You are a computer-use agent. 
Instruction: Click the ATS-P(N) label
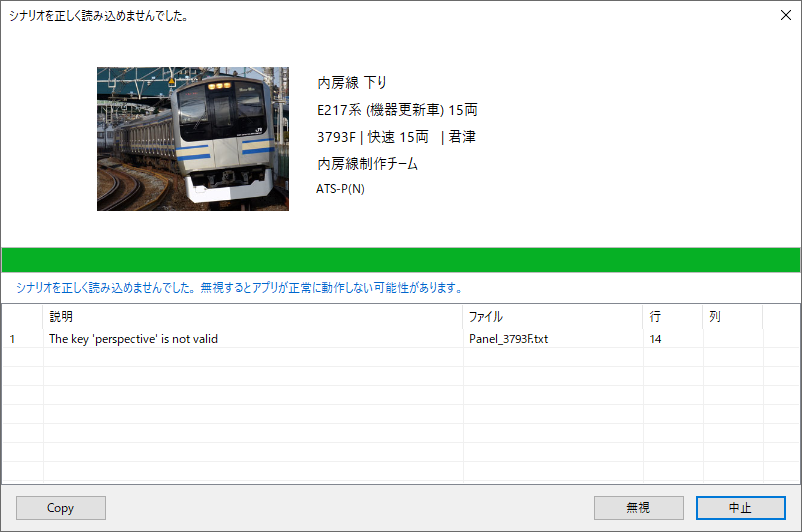[x=341, y=188]
